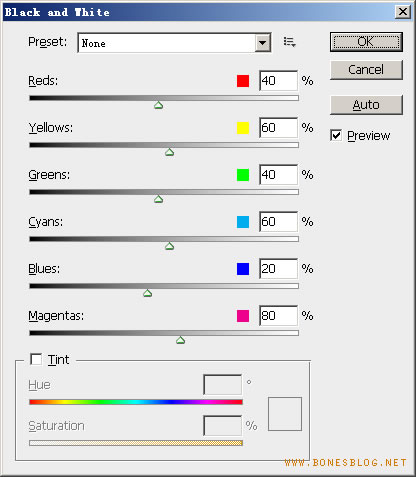Click the tint color preview box
The width and height of the screenshot is (416, 477).
(x=285, y=414)
